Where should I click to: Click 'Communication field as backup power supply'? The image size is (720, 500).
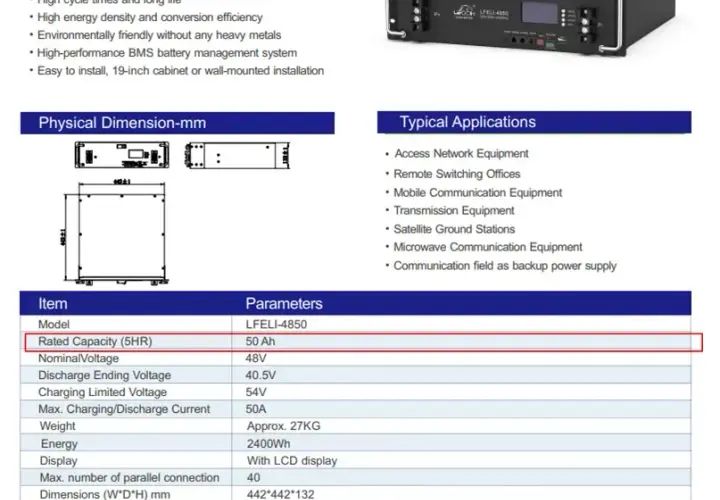coord(505,266)
